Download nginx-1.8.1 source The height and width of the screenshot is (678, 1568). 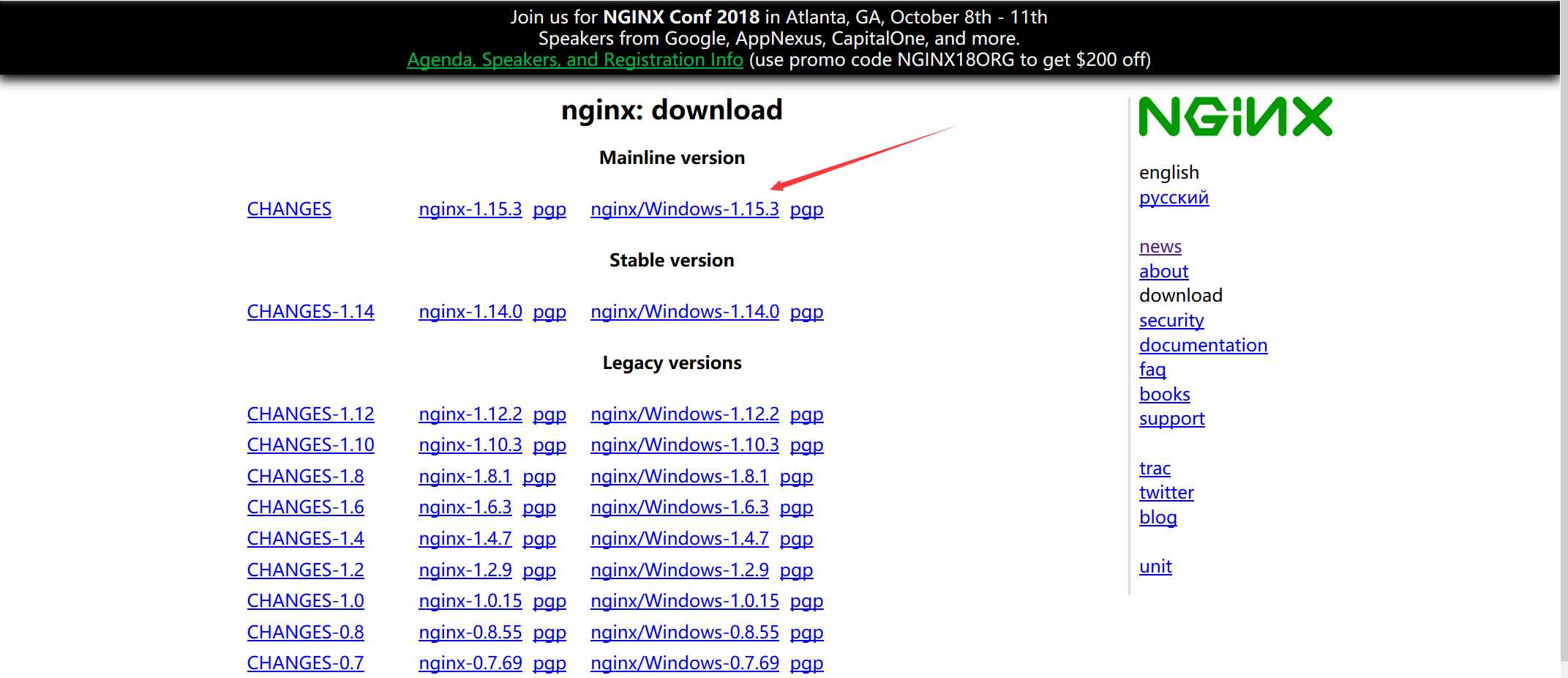click(465, 477)
